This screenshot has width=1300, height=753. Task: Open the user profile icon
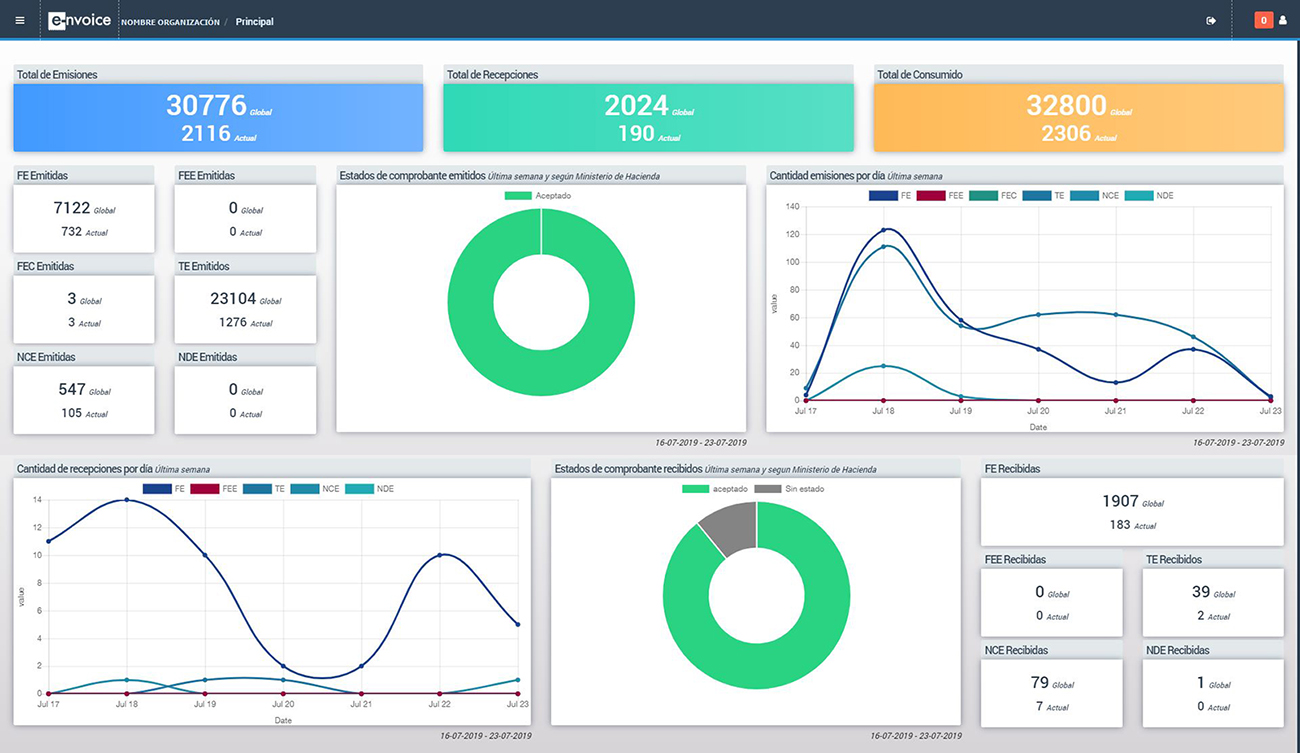coord(1283,21)
